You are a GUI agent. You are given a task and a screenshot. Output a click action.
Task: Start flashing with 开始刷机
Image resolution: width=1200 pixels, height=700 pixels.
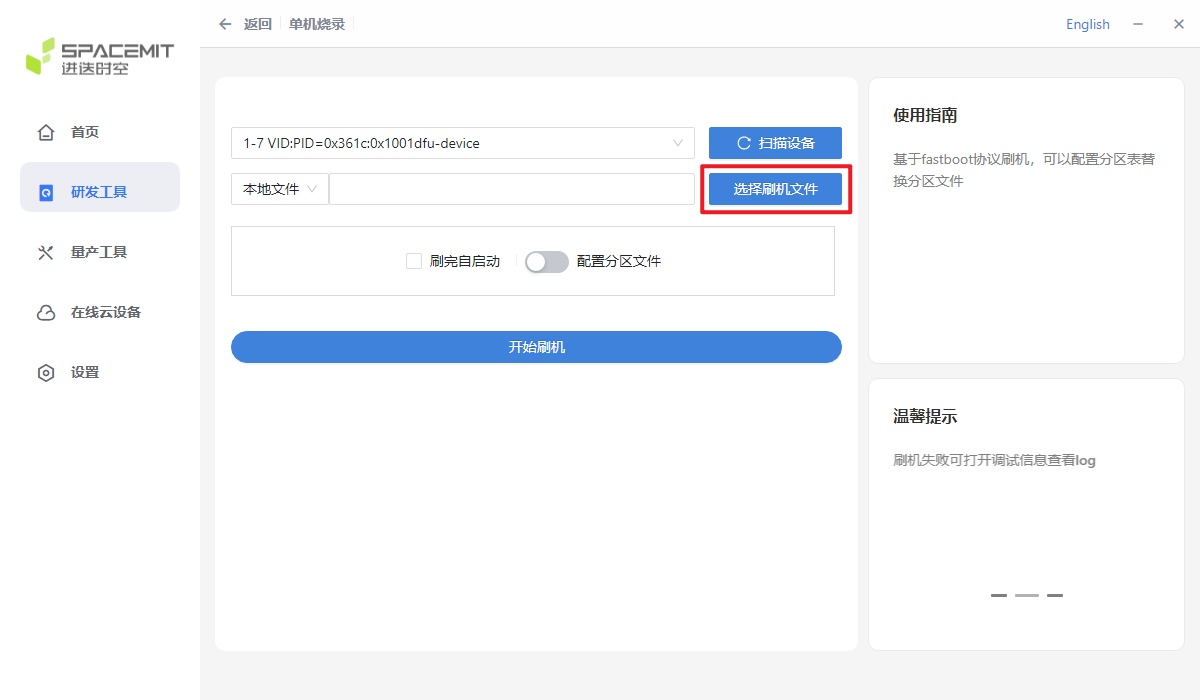click(x=536, y=347)
